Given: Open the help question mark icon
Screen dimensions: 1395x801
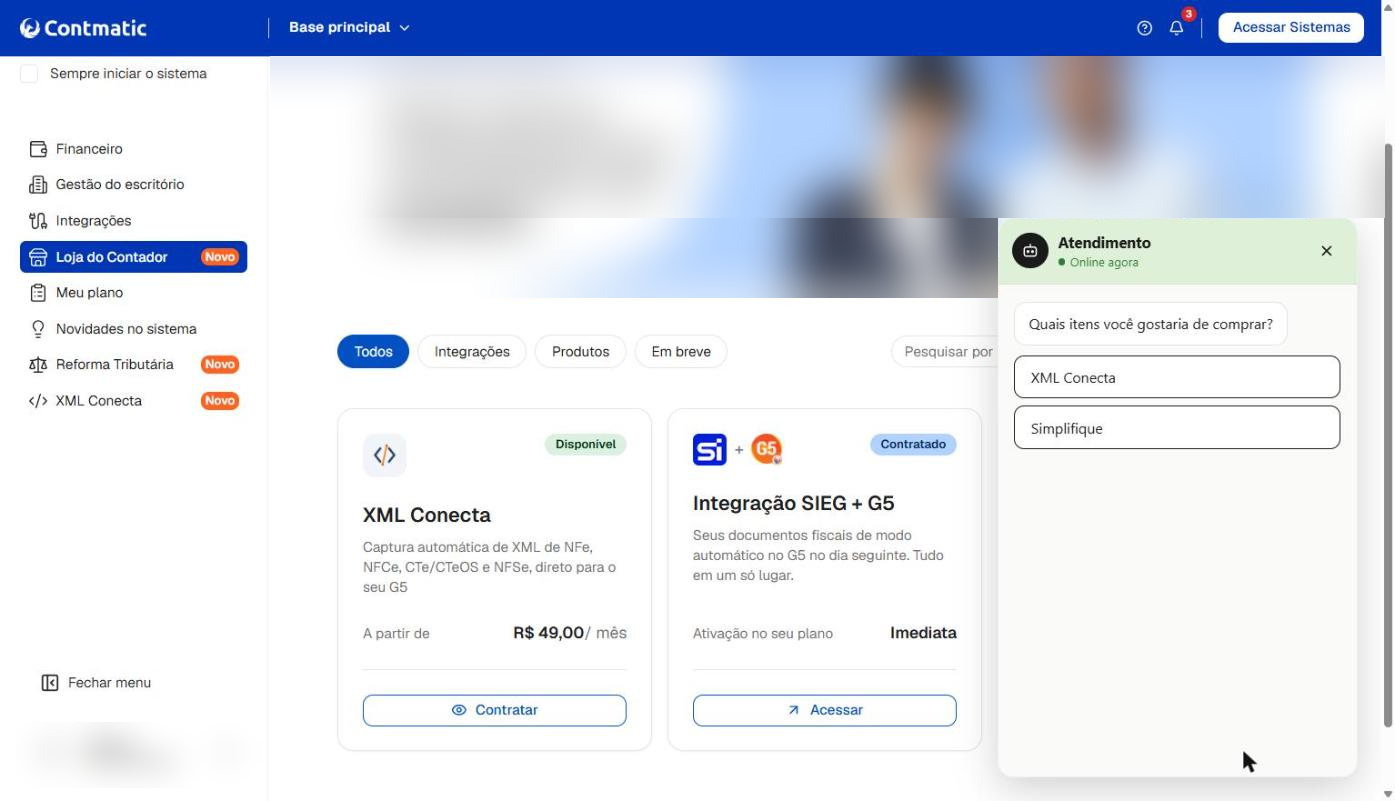Looking at the screenshot, I should pyautogui.click(x=1145, y=28).
